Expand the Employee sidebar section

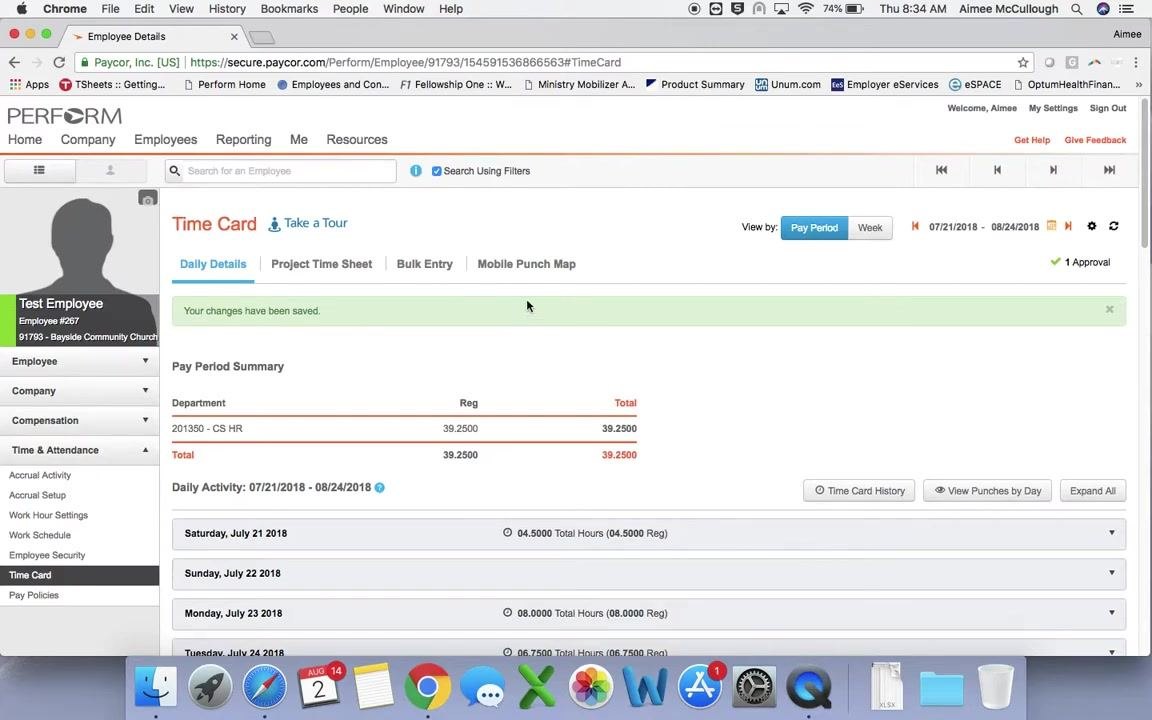(79, 361)
